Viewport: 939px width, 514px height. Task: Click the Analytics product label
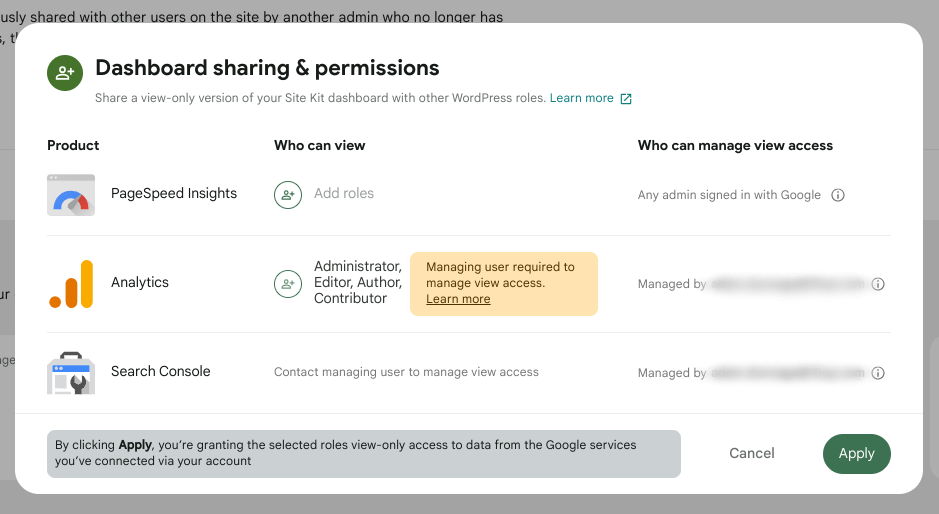pos(140,282)
